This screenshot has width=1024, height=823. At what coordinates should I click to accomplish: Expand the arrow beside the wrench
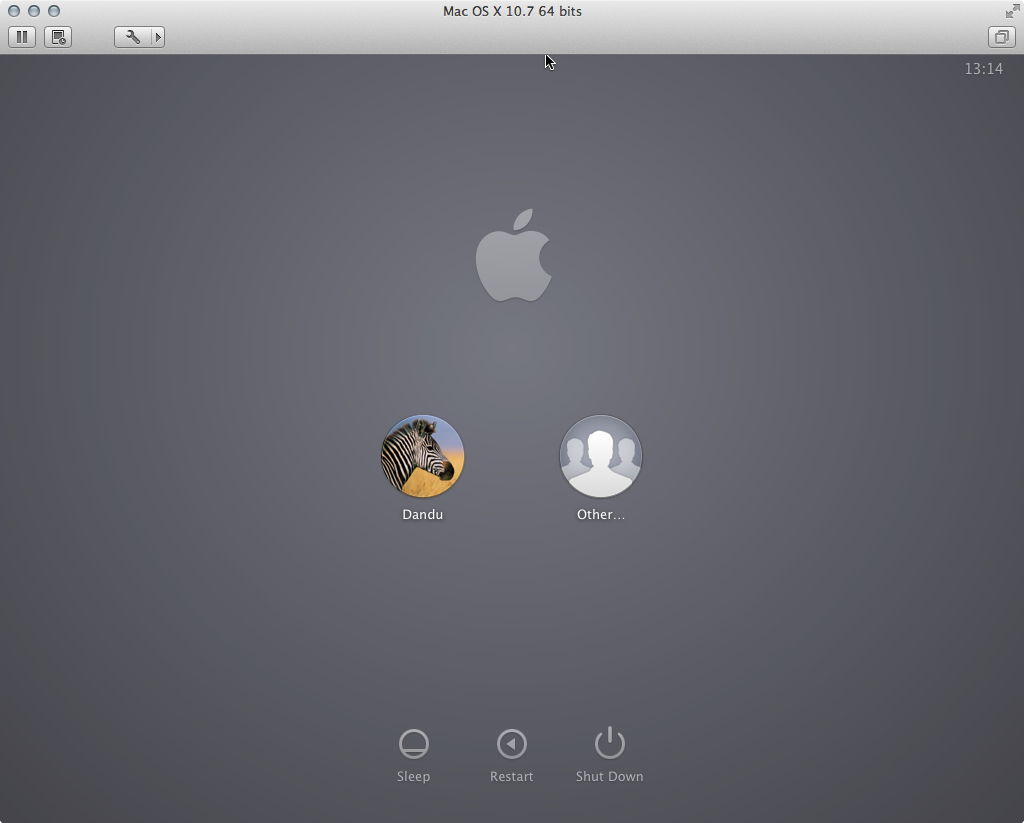[x=157, y=37]
